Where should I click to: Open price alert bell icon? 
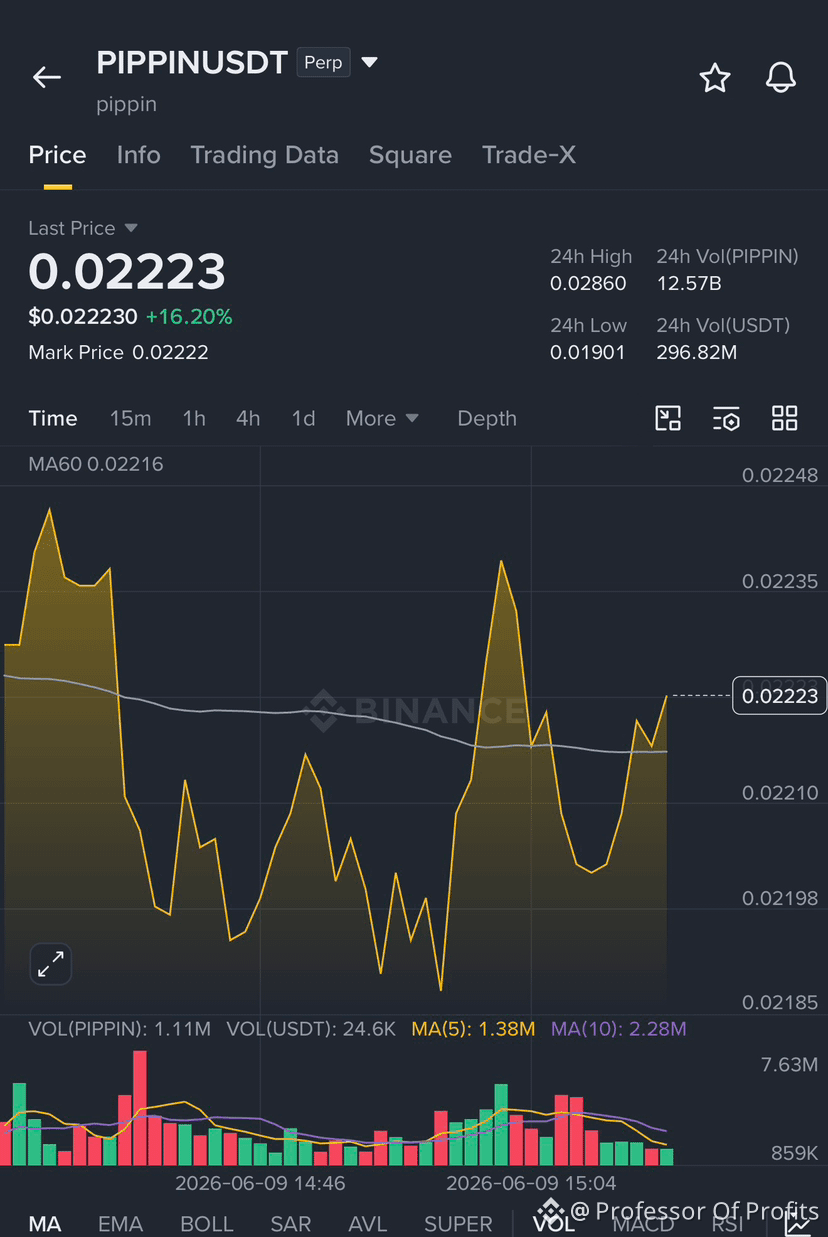780,77
